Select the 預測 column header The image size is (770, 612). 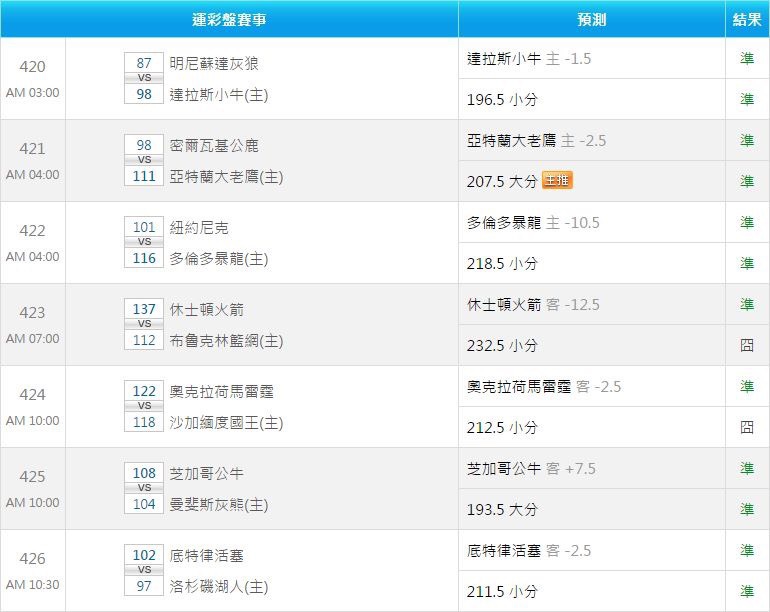coord(591,19)
